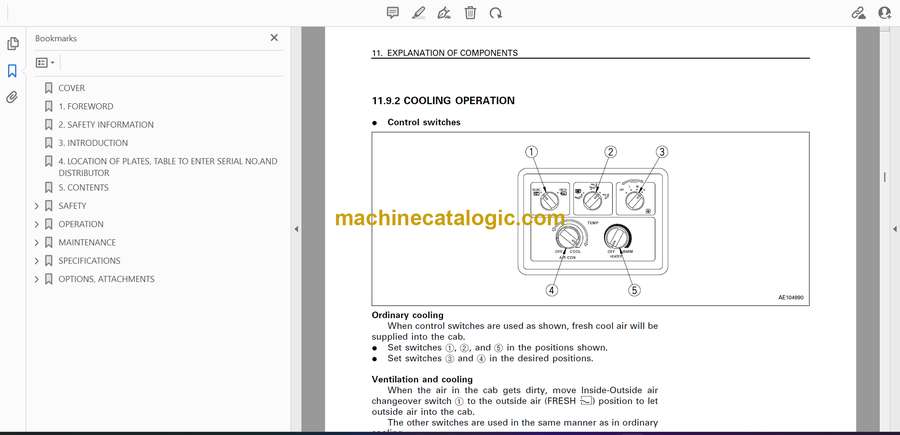The image size is (900, 435).
Task: Open the 3. INTRODUCTION bookmark
Action: coord(93,143)
